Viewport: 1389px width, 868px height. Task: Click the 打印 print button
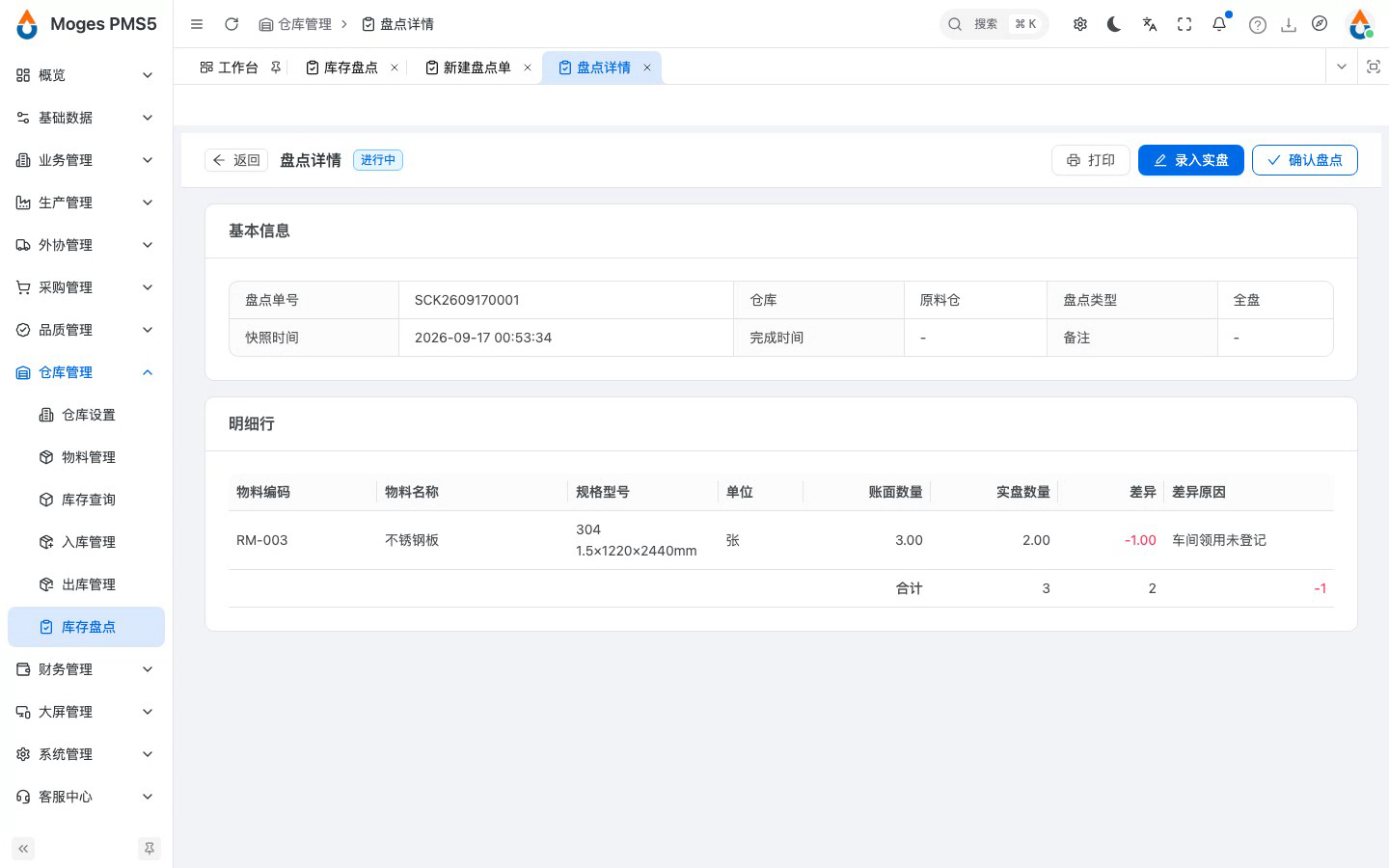click(1091, 160)
